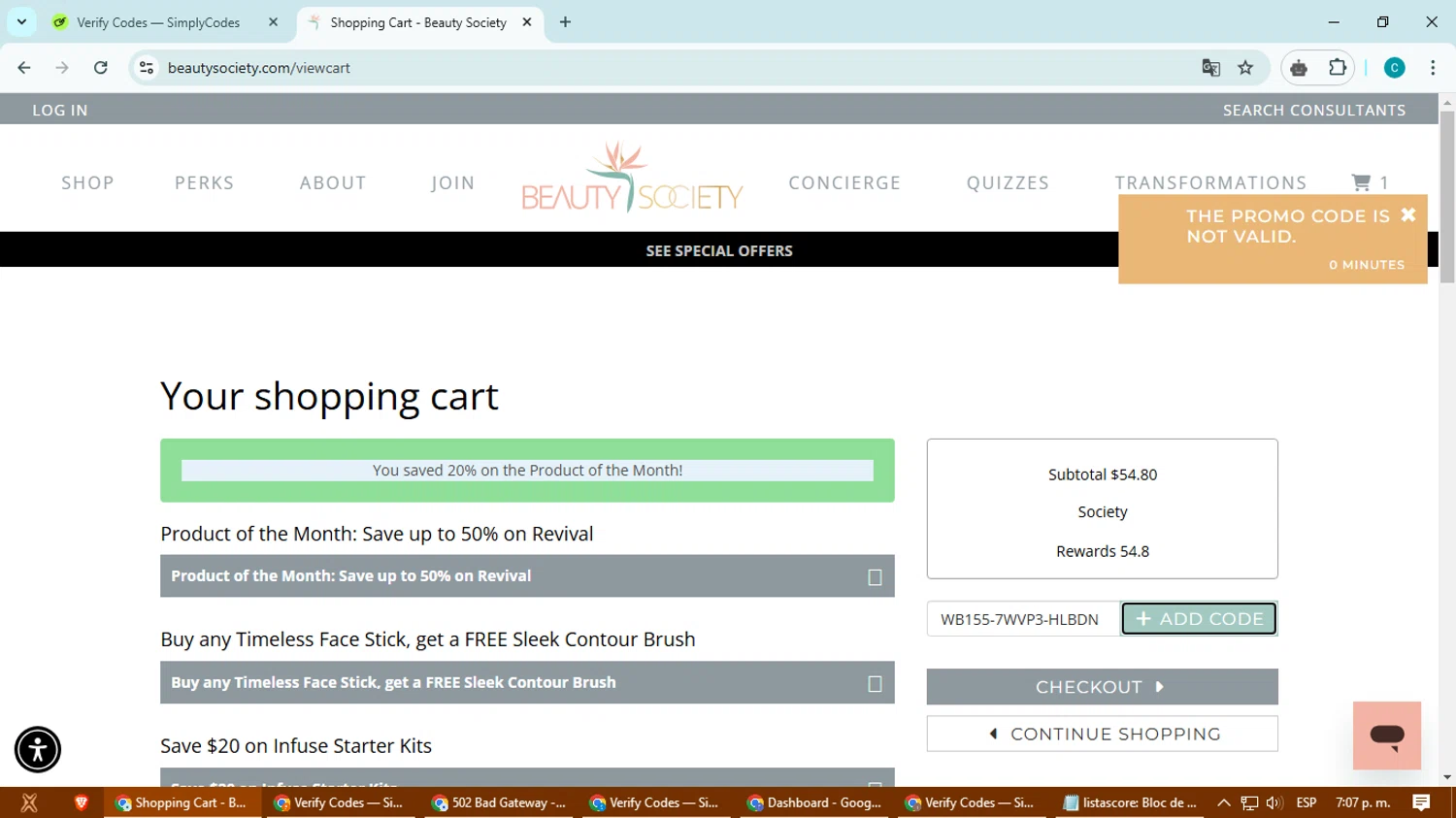Screen dimensions: 1456x818
Task: Click the 7:07 p. m. clock in taskbar
Action: [x=1363, y=802]
